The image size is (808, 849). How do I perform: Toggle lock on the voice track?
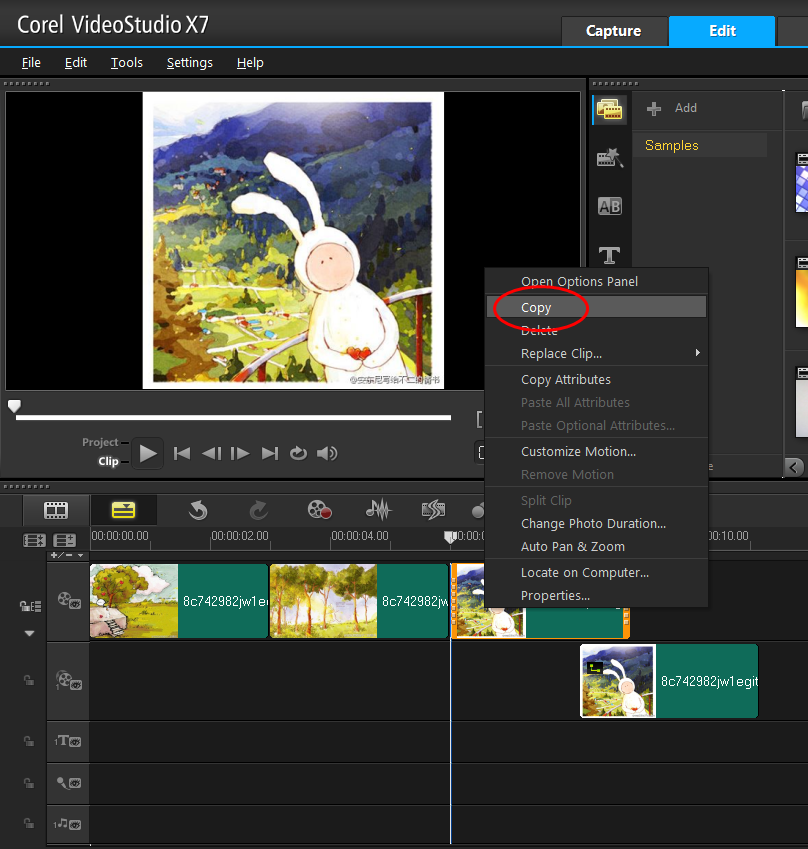click(29, 783)
